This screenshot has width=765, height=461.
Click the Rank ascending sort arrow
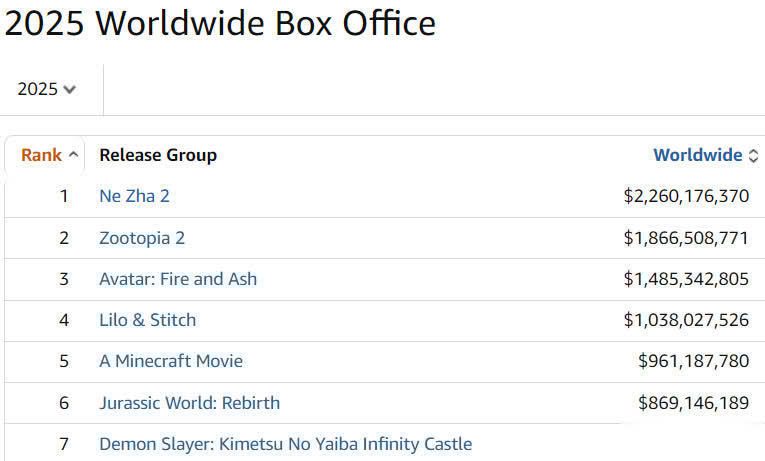(x=73, y=155)
